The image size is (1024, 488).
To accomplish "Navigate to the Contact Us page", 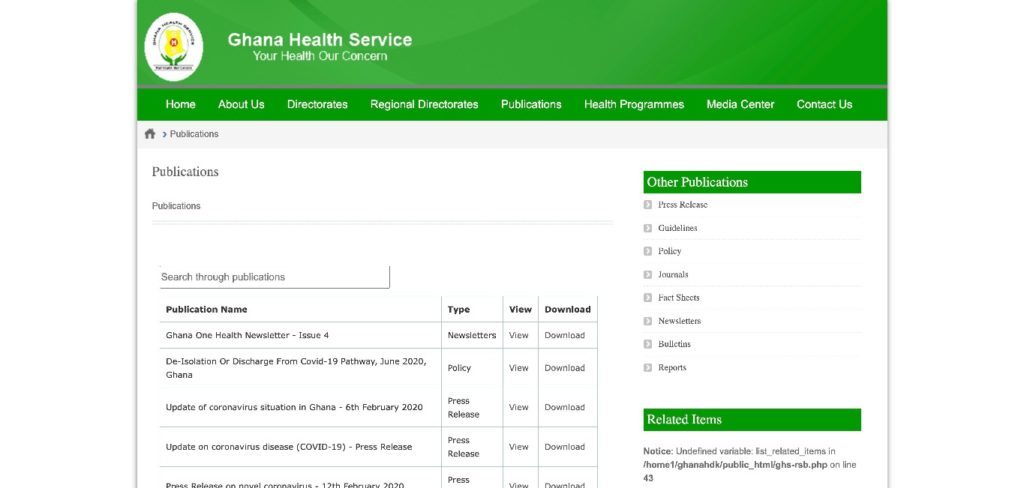I will coord(824,104).
